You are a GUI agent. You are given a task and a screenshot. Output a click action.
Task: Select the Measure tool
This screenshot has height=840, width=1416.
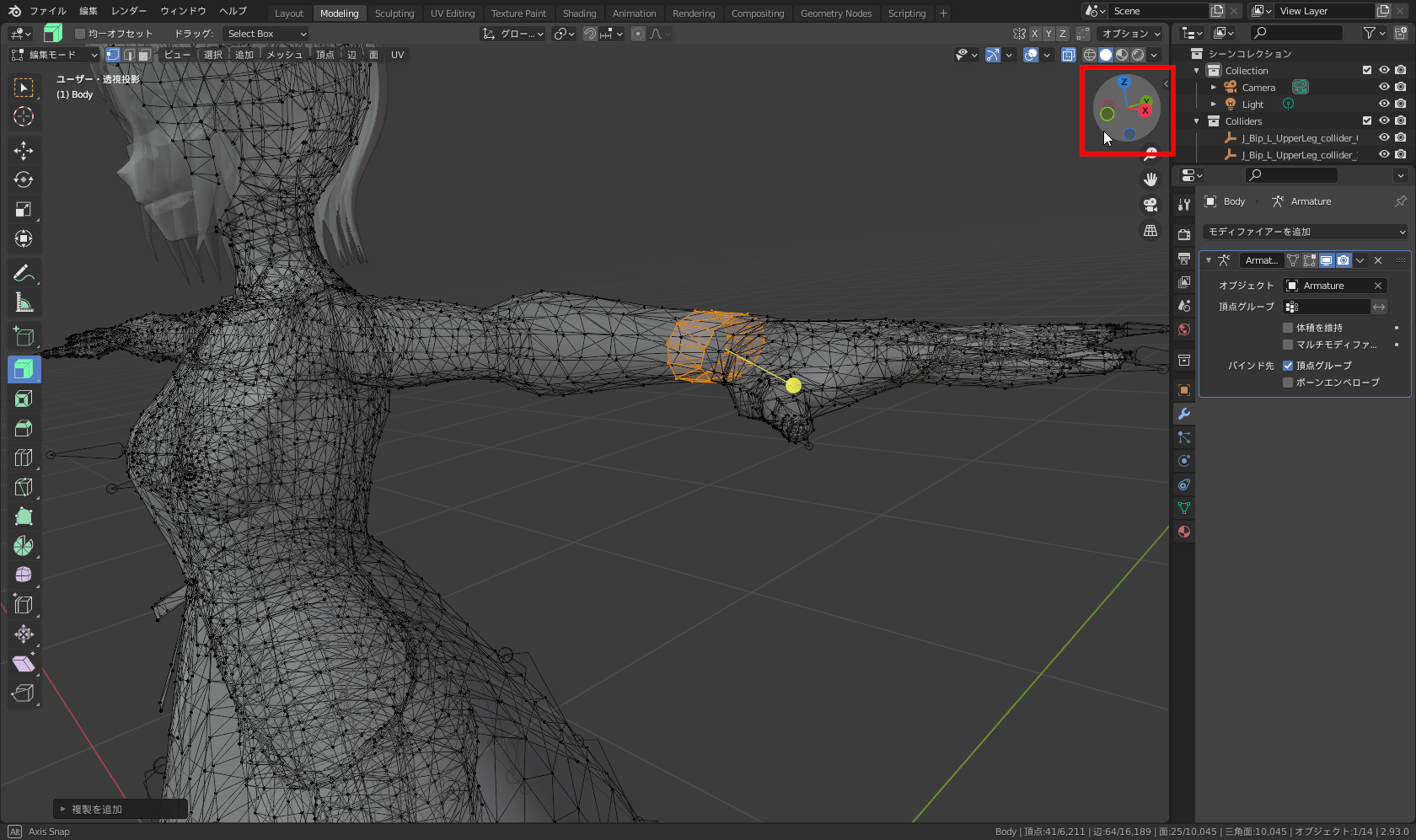24,302
